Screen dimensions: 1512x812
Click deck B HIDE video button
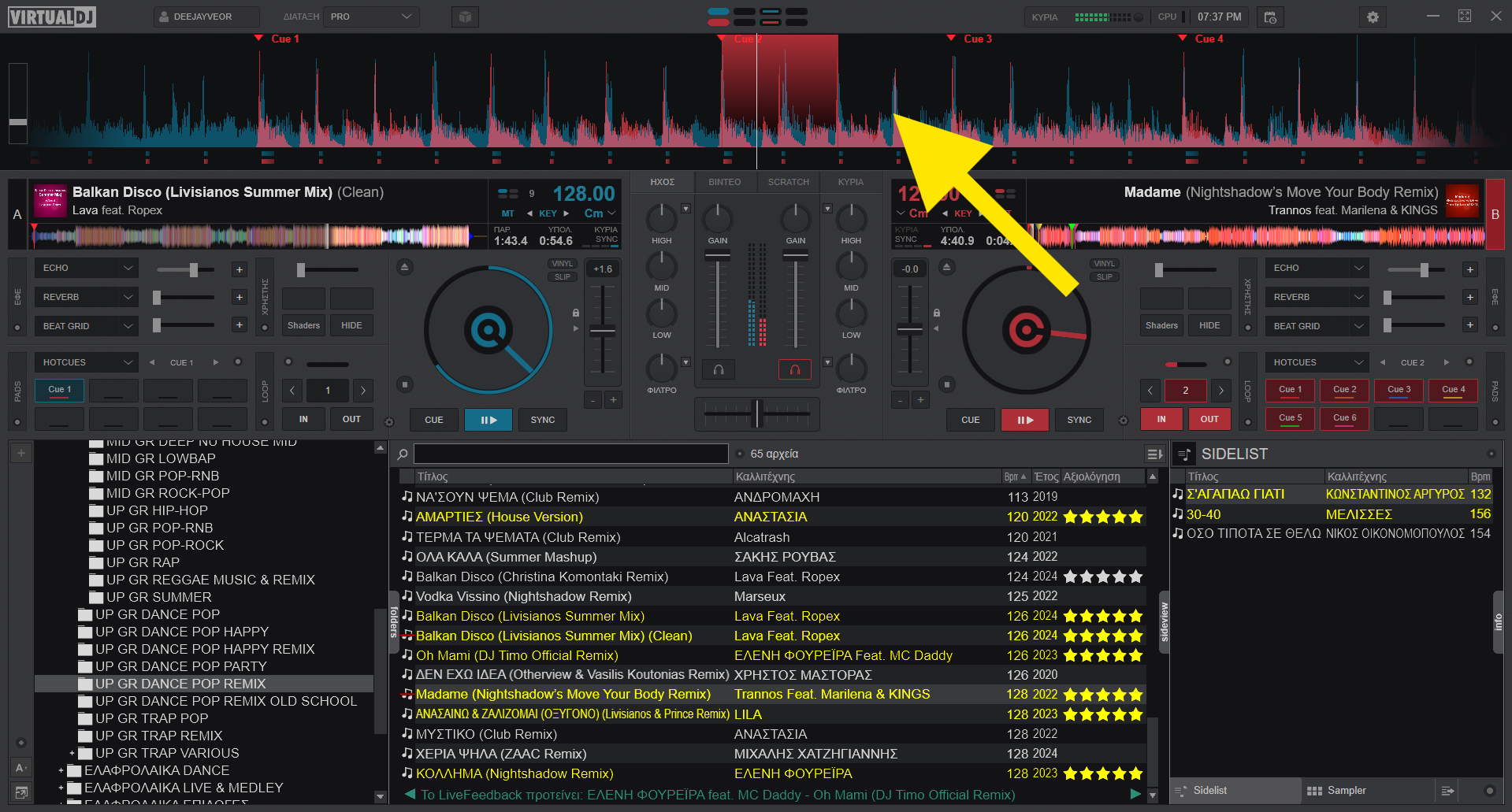click(1209, 325)
